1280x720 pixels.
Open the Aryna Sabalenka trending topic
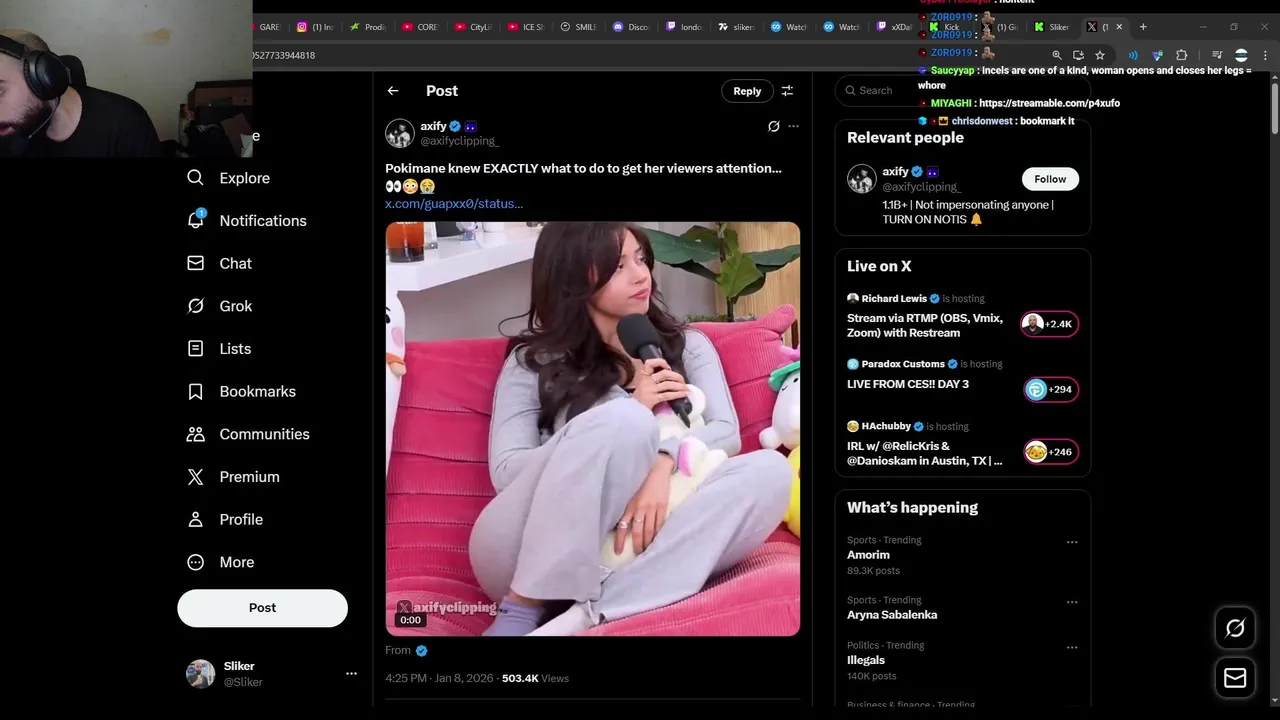coord(892,615)
